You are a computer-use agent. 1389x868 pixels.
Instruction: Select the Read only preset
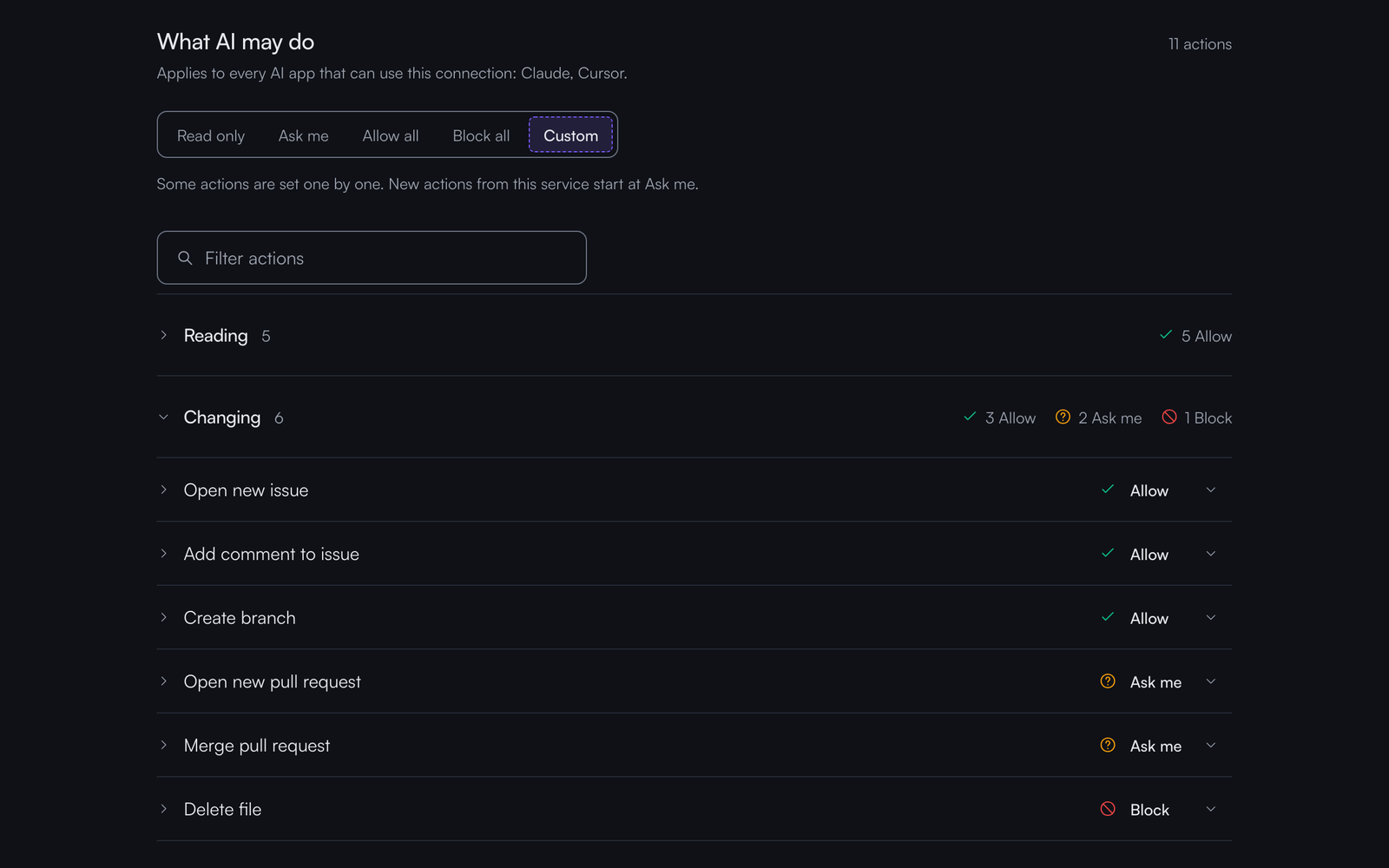tap(211, 135)
